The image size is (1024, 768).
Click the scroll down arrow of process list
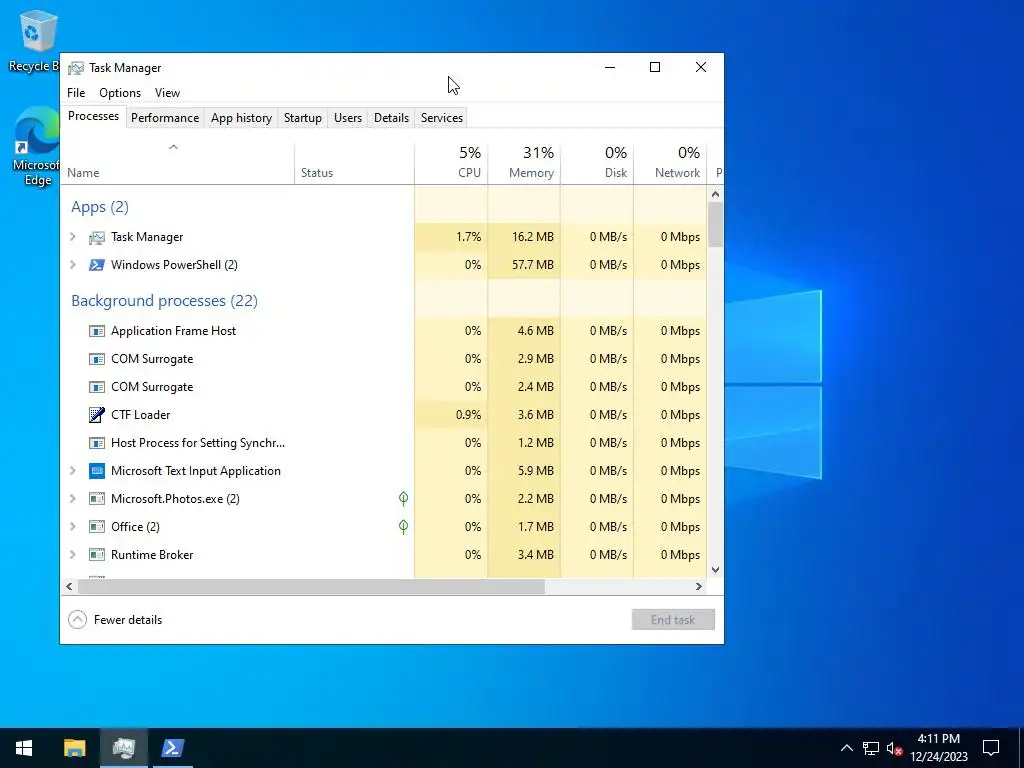[715, 569]
